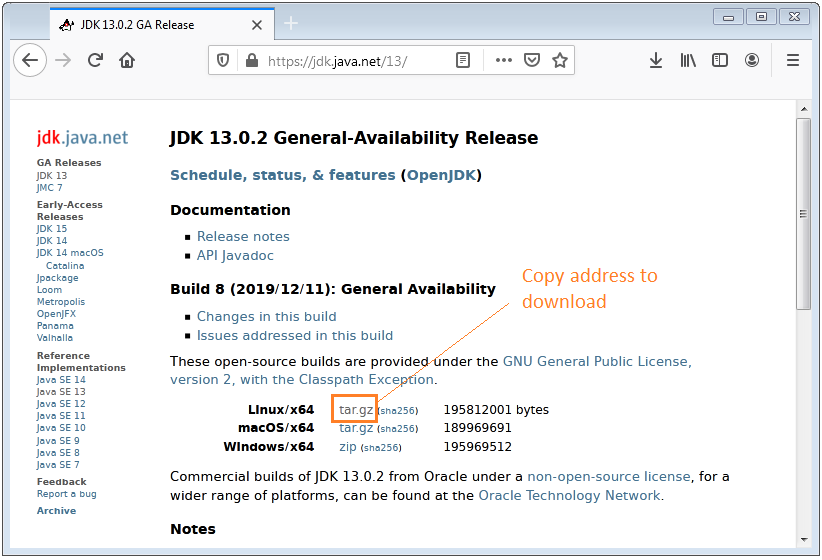
Task: Open Oracle Technology Network link
Action: click(x=569, y=496)
